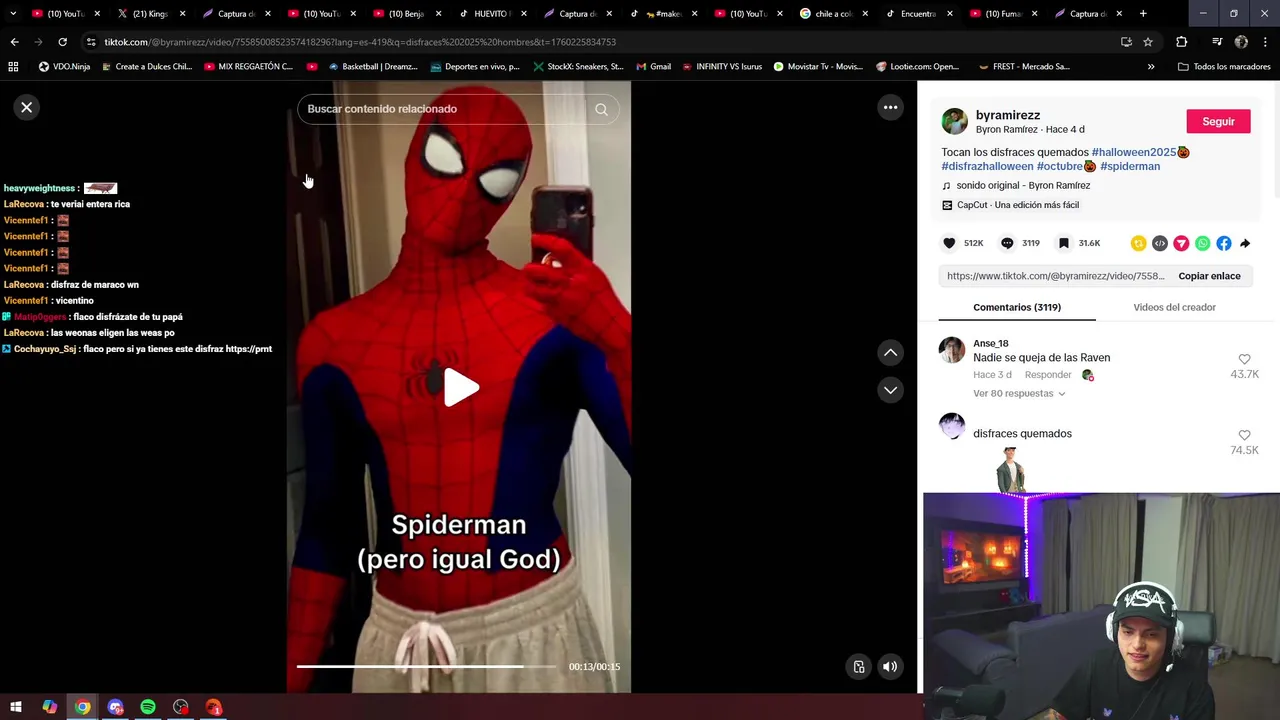
Task: Open Chrome extensions puzzle icon
Action: point(1181,42)
